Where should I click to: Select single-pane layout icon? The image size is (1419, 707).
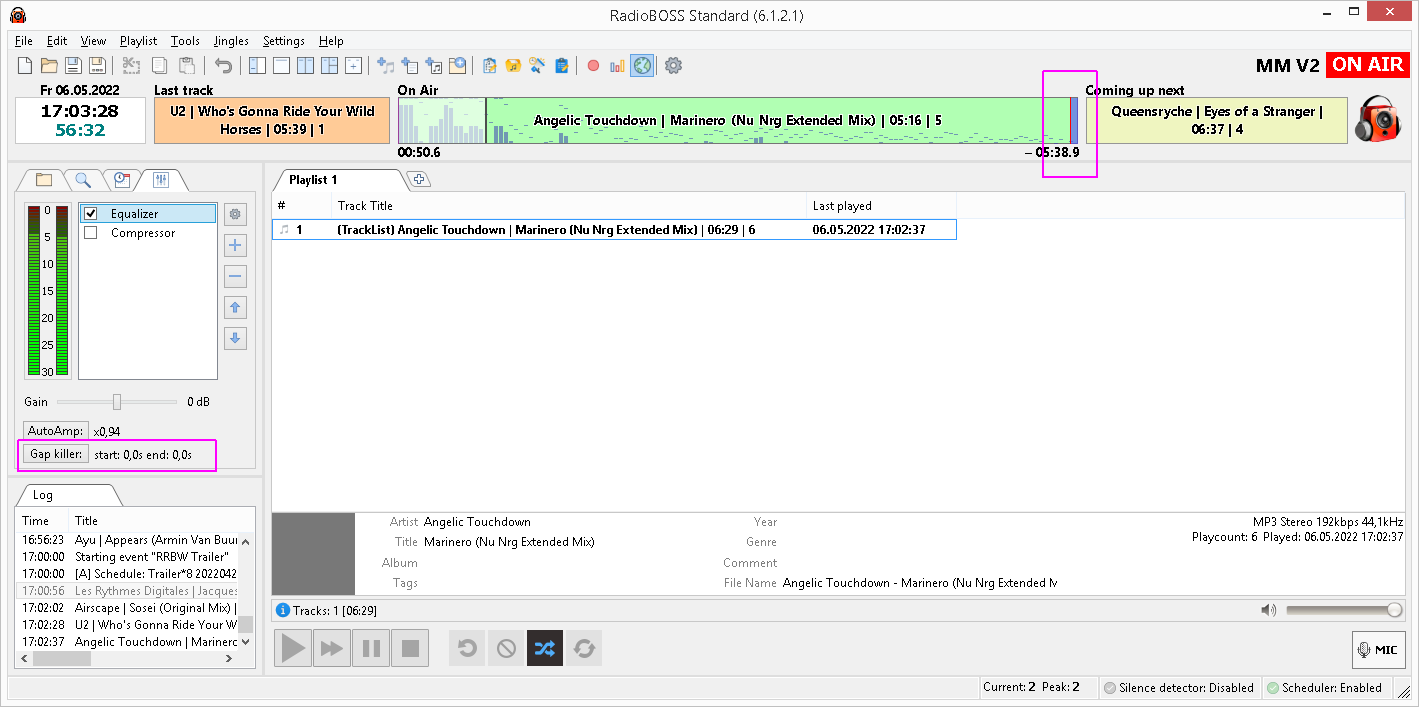(x=281, y=66)
